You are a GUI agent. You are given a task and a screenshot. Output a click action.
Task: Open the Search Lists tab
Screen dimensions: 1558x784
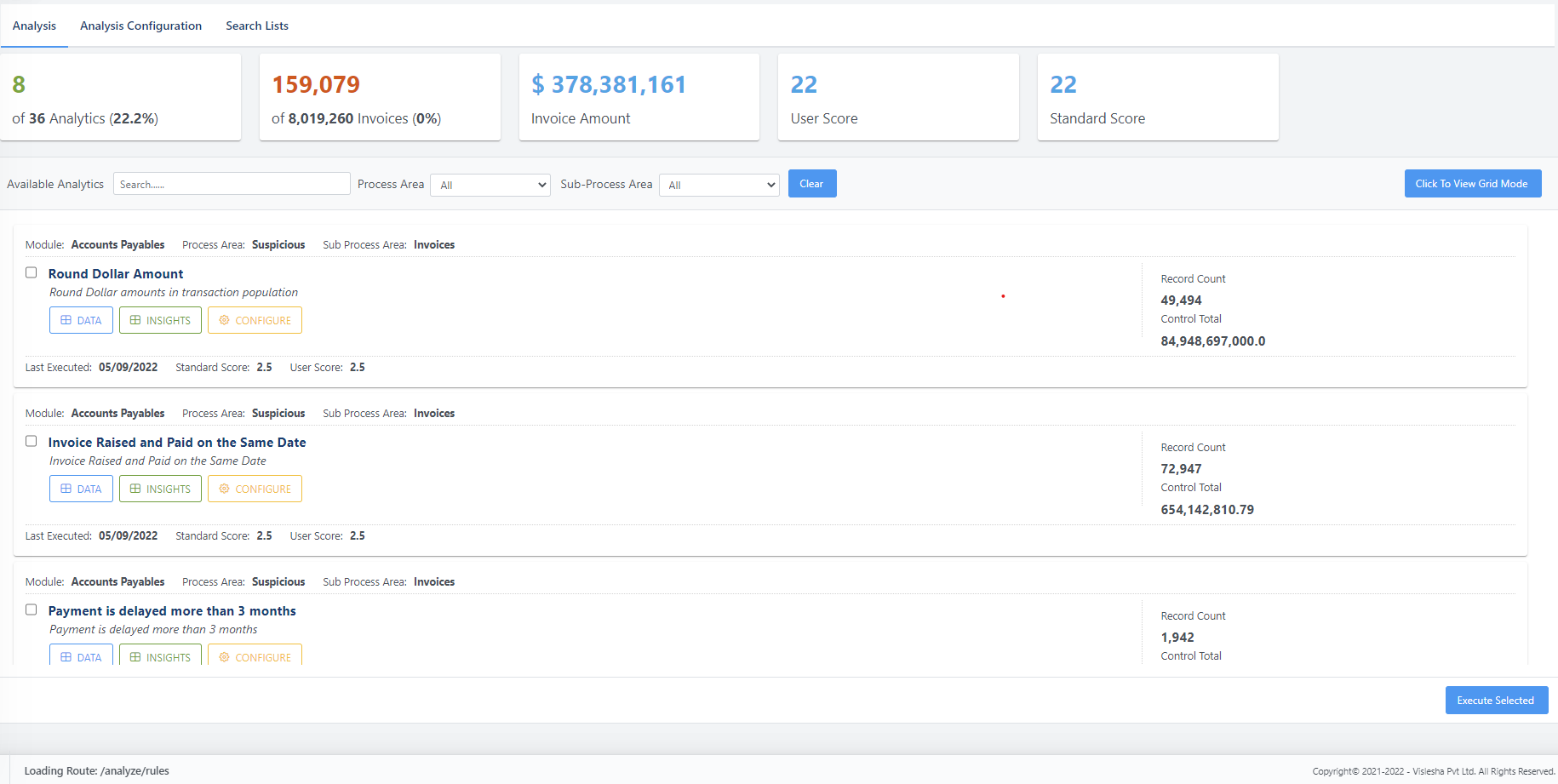(x=257, y=26)
